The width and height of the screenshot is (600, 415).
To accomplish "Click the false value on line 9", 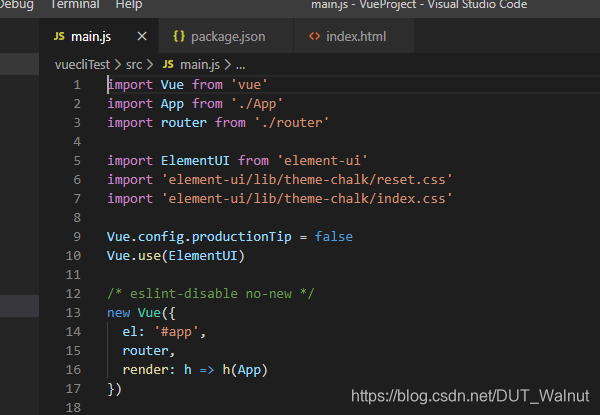I will (x=334, y=237).
